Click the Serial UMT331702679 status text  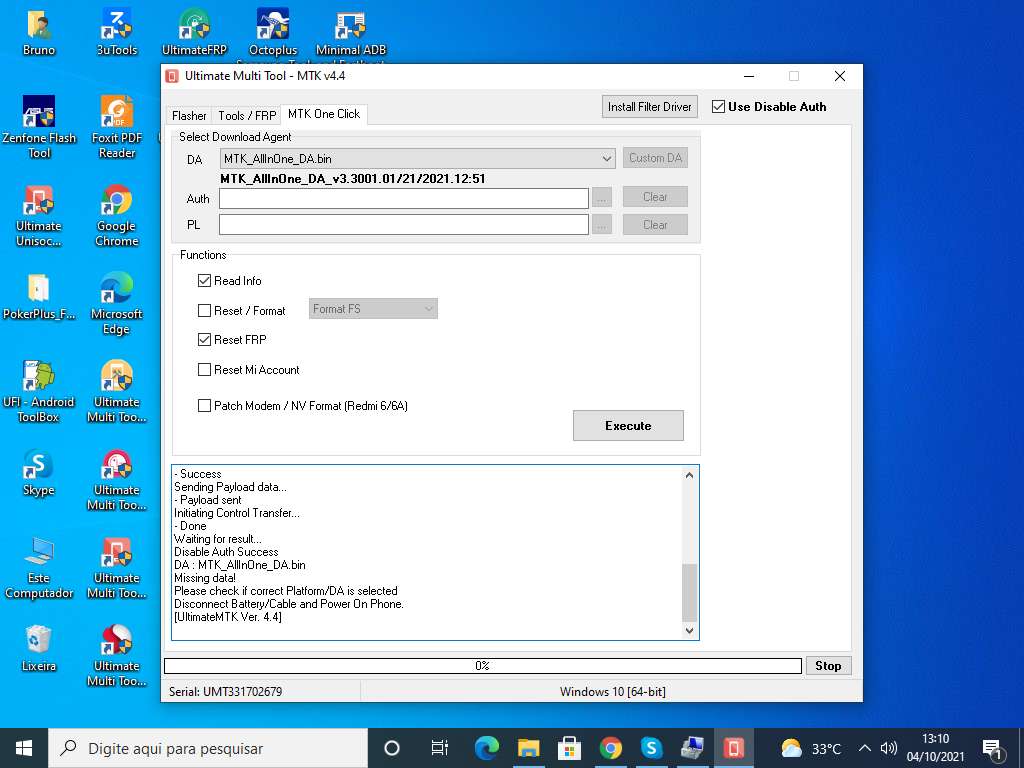(x=225, y=692)
